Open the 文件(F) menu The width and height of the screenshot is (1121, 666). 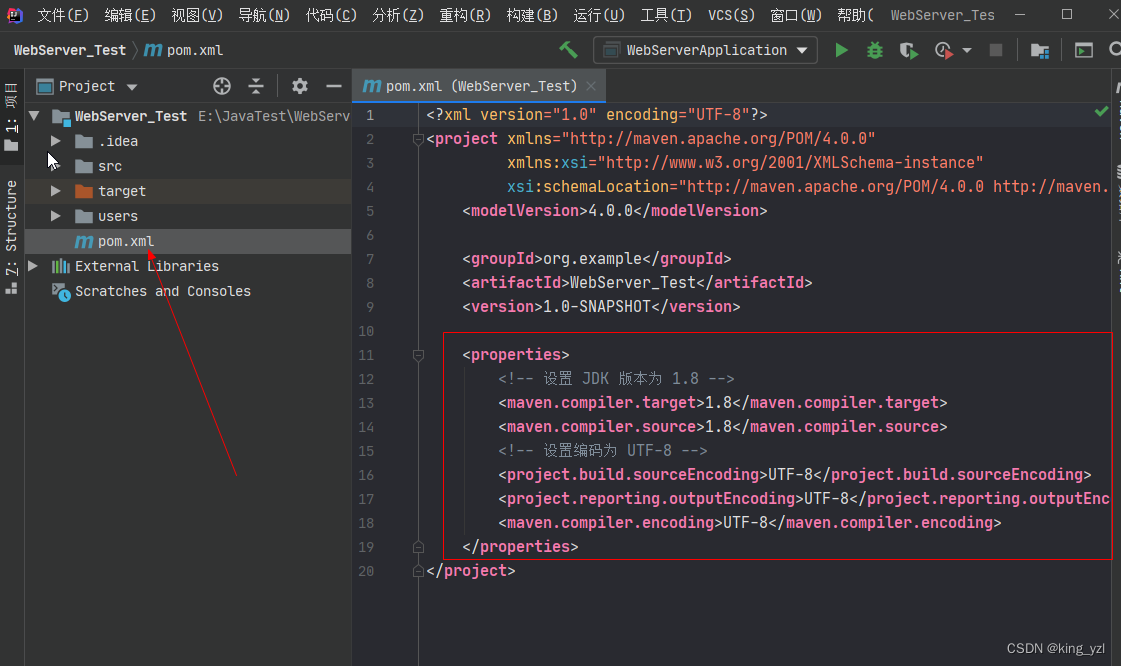(63, 15)
